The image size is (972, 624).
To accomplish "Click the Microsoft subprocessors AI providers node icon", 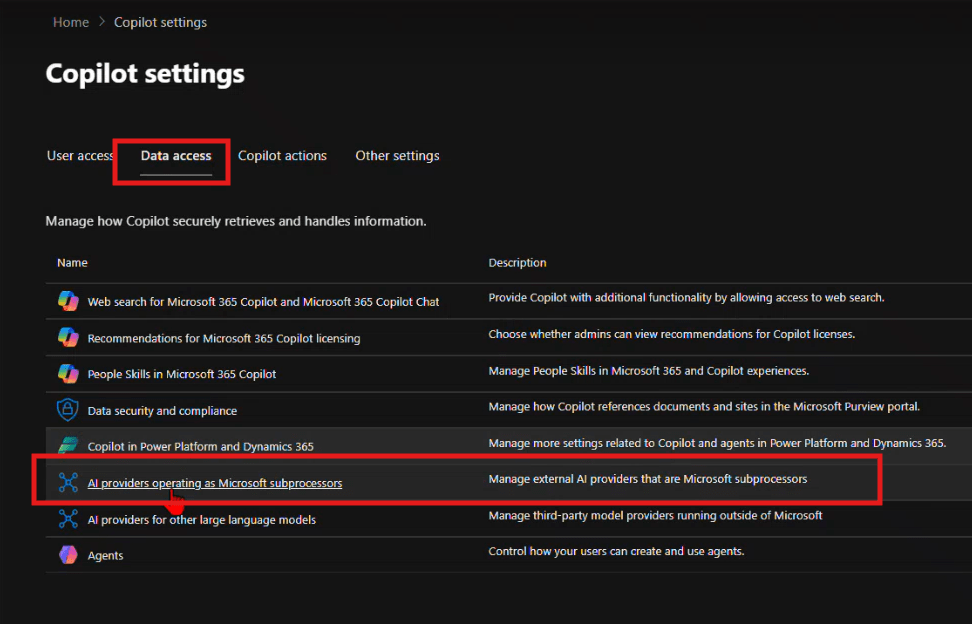I will coord(68,483).
